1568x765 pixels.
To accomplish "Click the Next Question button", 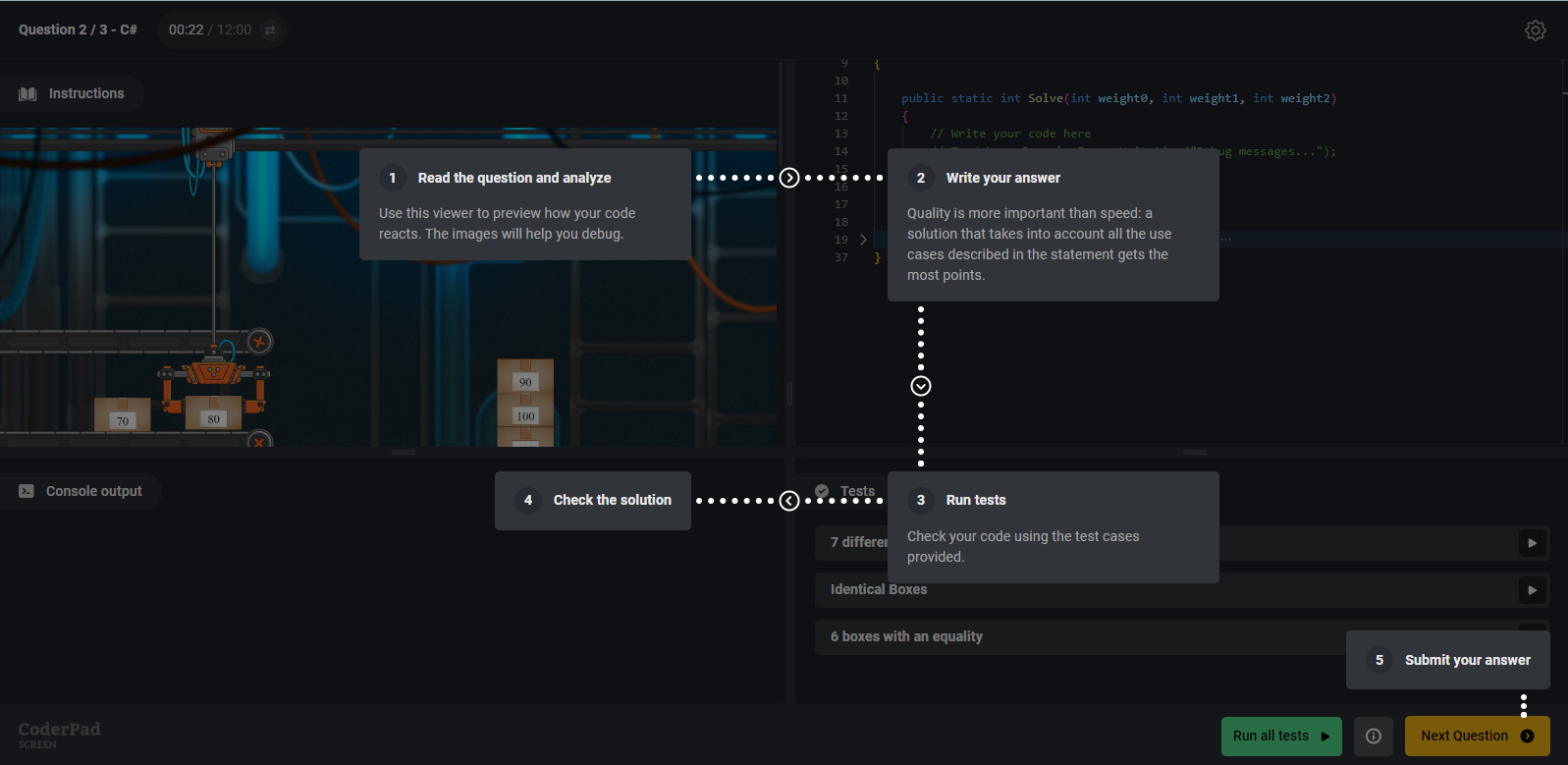I will pyautogui.click(x=1476, y=736).
